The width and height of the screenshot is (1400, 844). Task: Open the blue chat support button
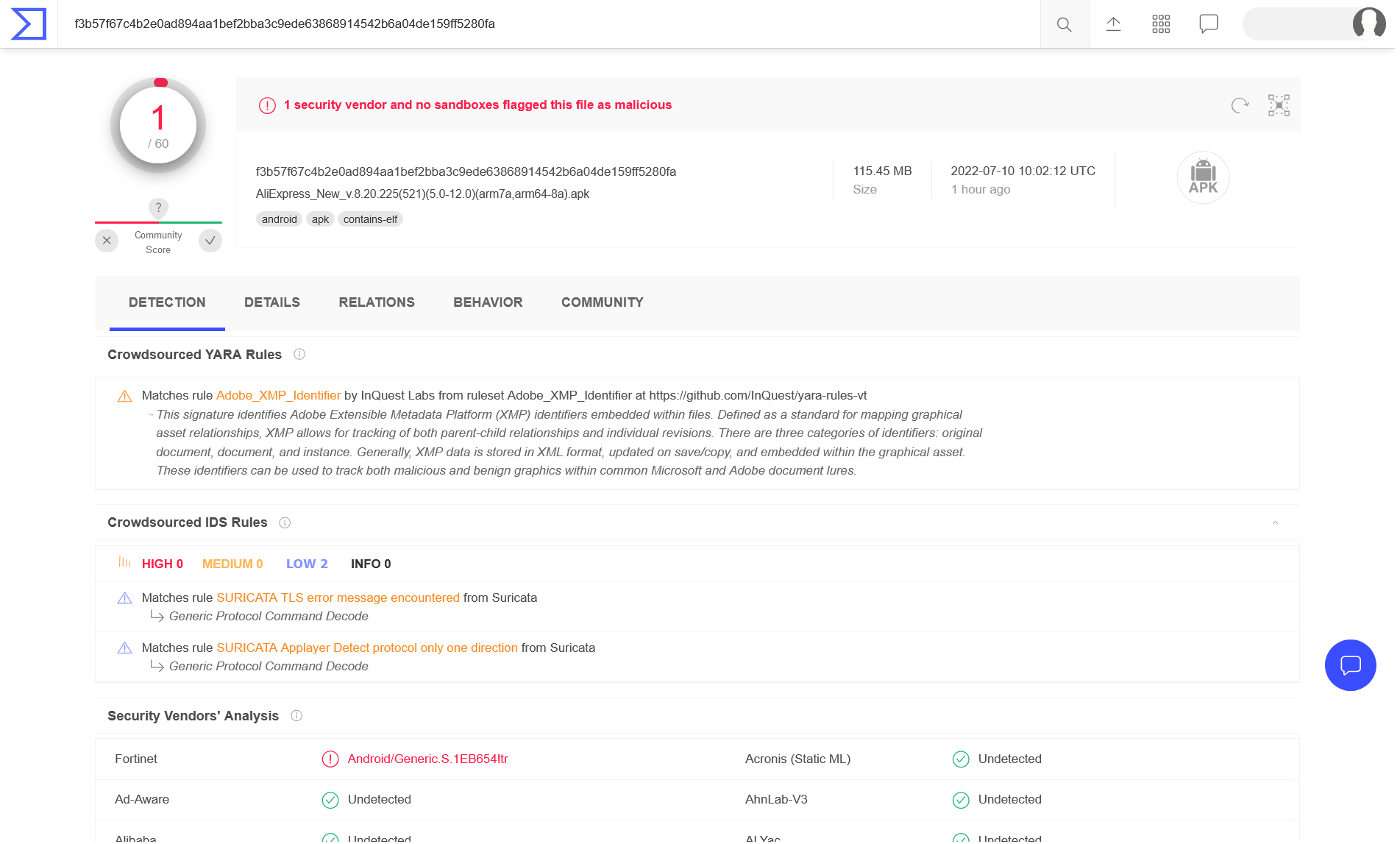click(x=1350, y=665)
